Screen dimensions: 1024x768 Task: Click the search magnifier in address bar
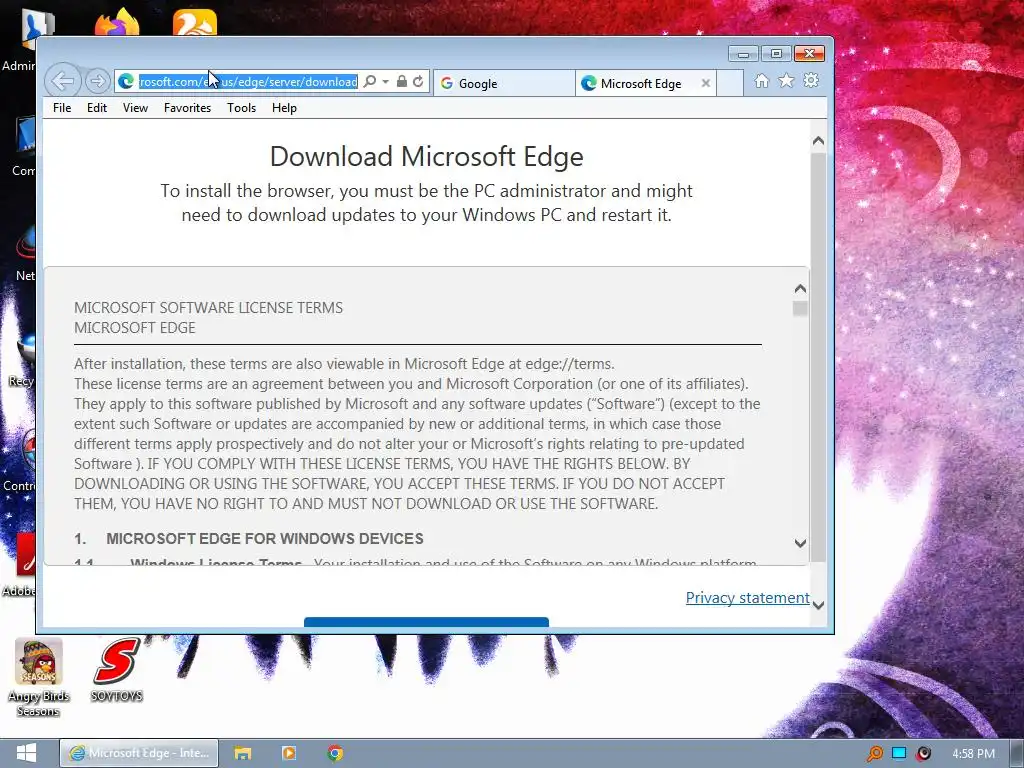(x=370, y=82)
